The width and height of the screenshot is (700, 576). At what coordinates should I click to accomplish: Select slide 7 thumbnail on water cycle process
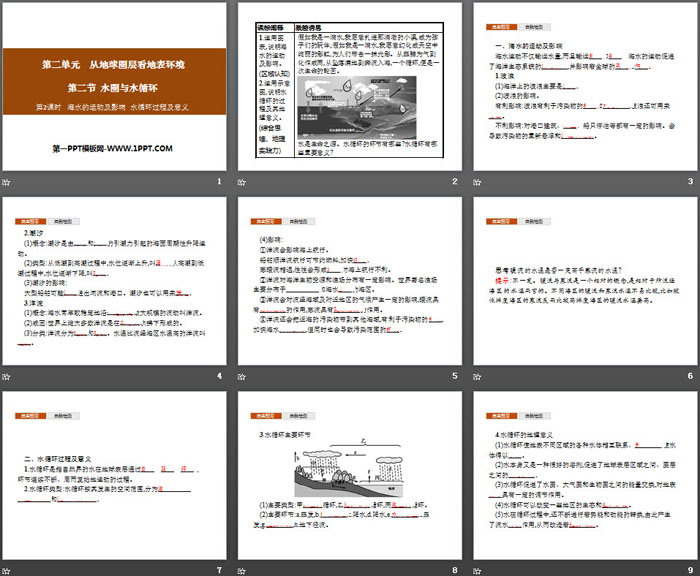point(114,476)
